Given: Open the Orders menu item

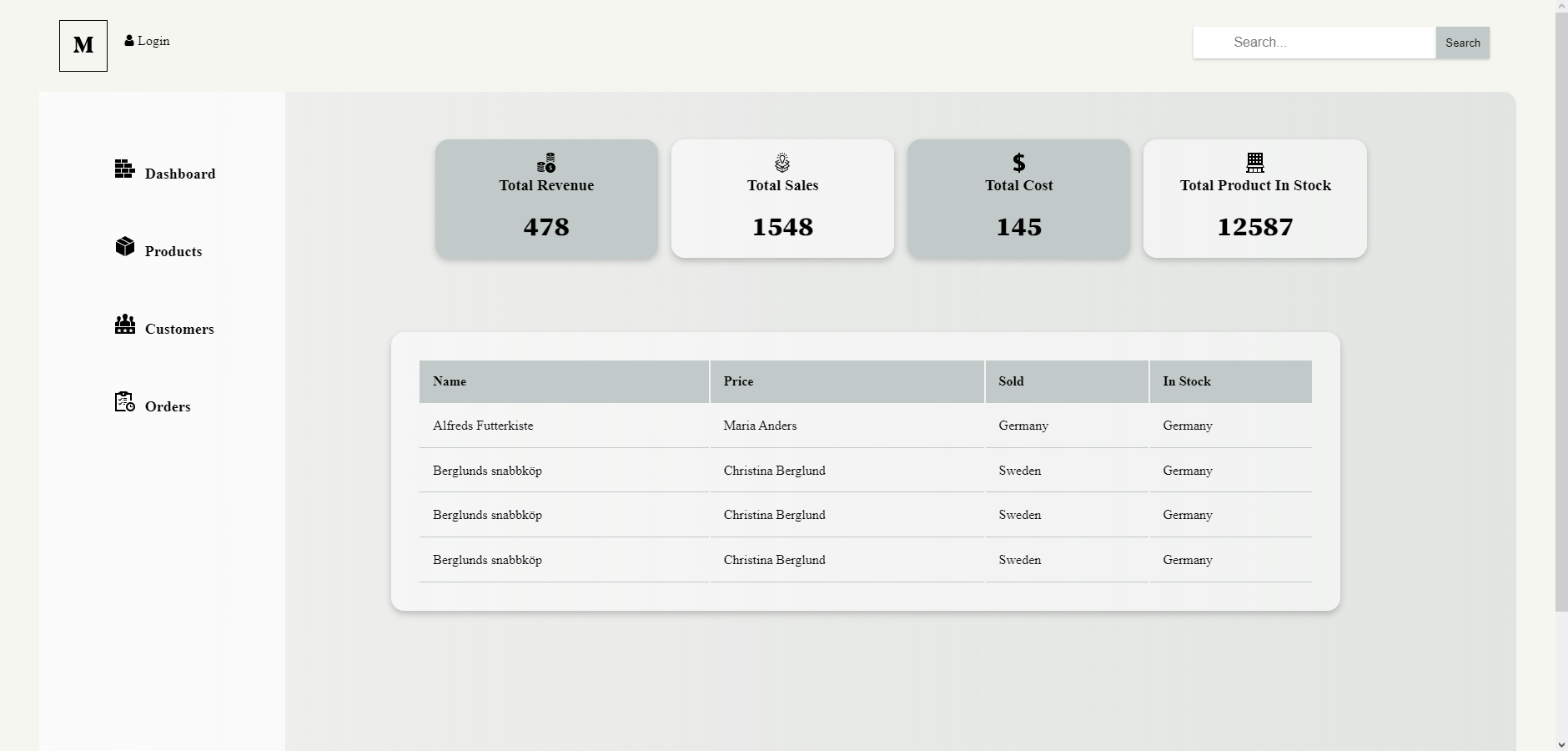Looking at the screenshot, I should [168, 406].
